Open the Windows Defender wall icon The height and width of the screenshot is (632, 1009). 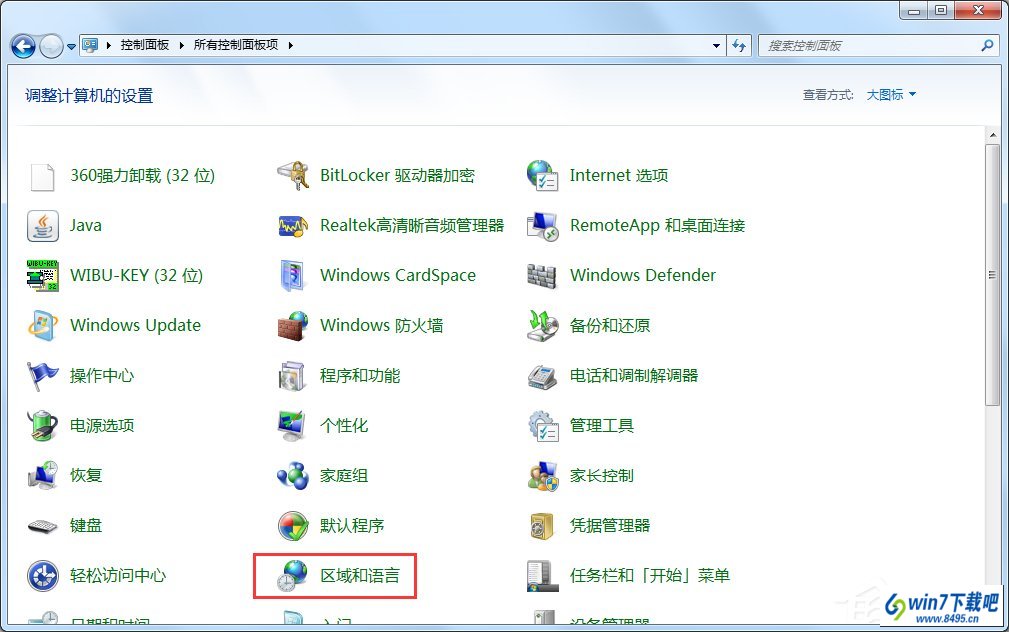(x=542, y=275)
